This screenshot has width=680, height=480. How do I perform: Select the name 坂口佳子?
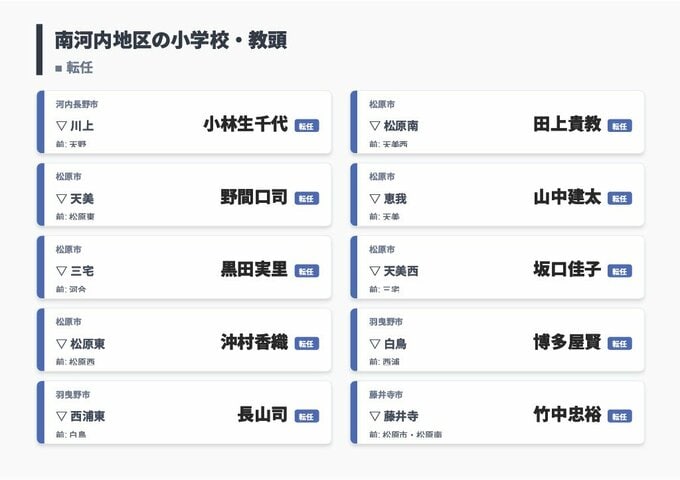click(567, 270)
